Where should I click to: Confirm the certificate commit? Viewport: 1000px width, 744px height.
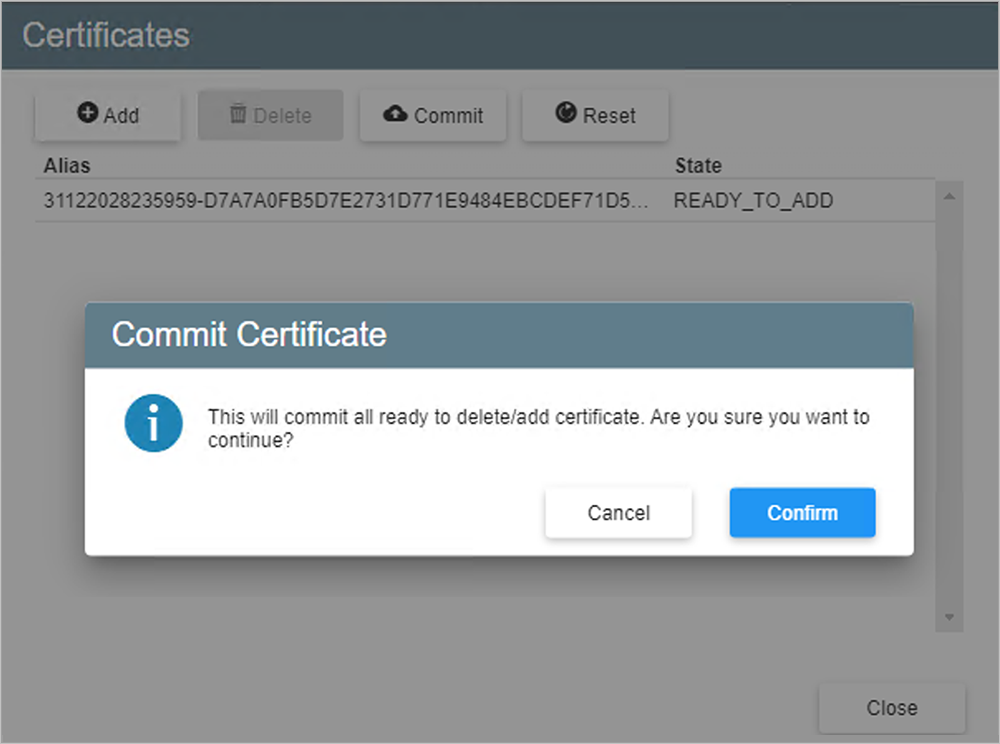point(802,513)
